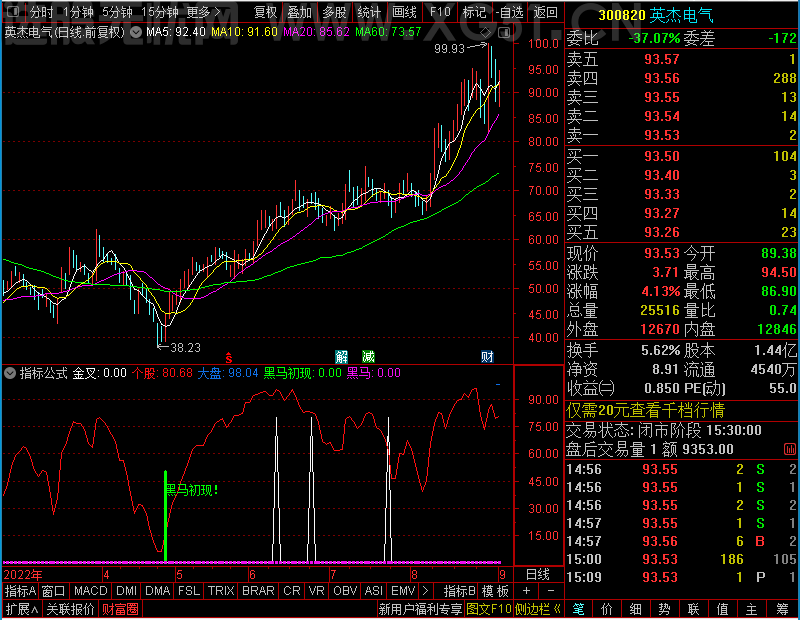Select the EMV indicator
The height and width of the screenshot is (620, 800).
point(403,591)
